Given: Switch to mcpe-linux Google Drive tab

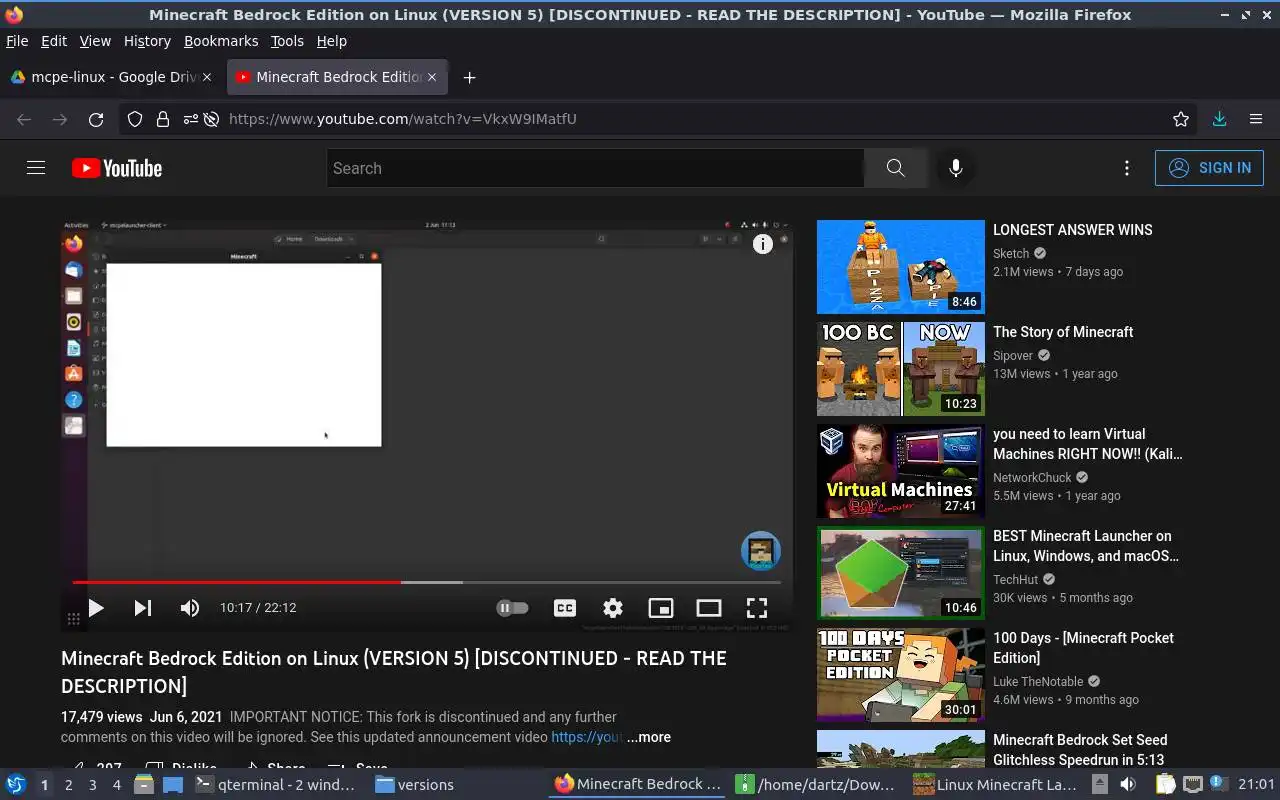Looking at the screenshot, I should (x=104, y=77).
